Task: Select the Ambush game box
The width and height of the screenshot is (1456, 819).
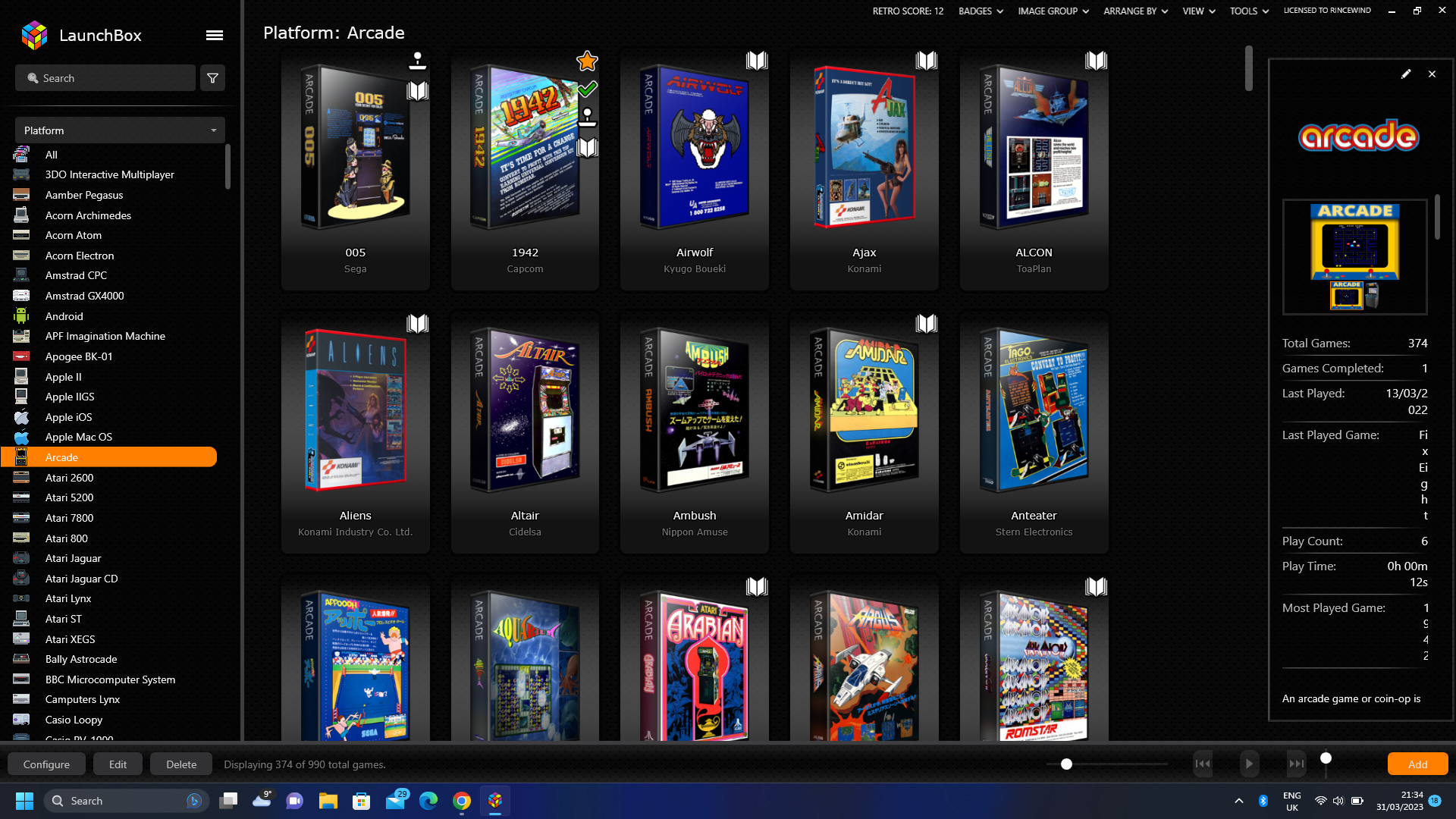Action: point(695,410)
